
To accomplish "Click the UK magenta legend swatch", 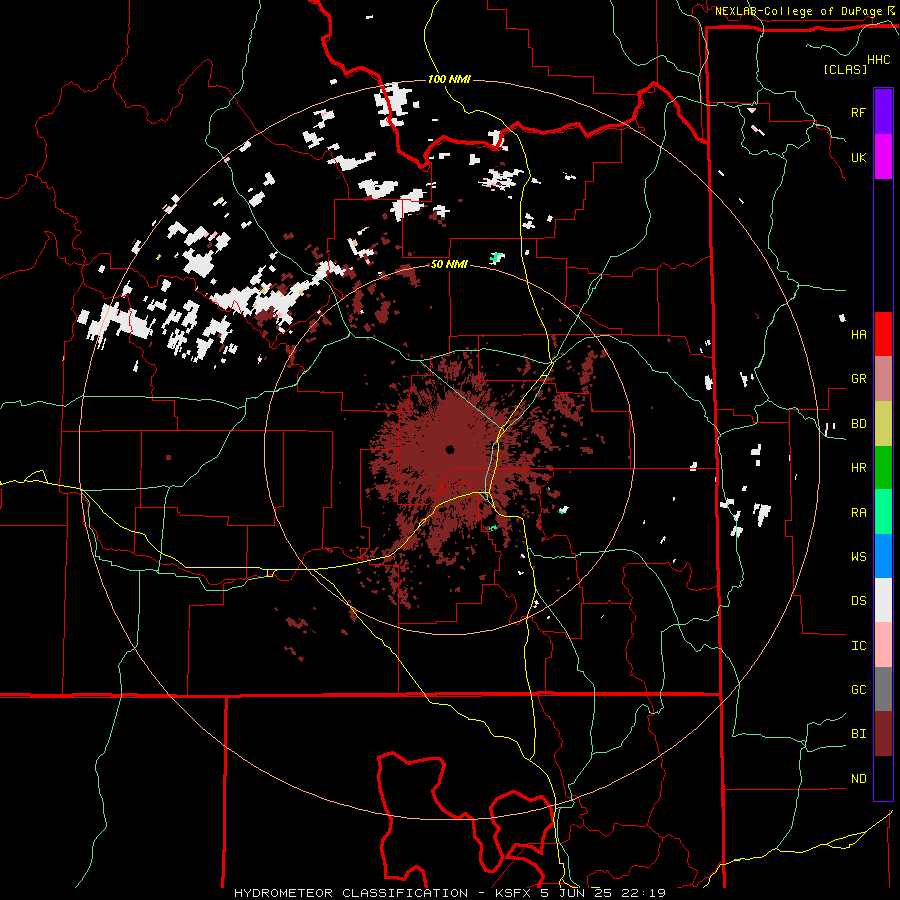I will (x=883, y=157).
